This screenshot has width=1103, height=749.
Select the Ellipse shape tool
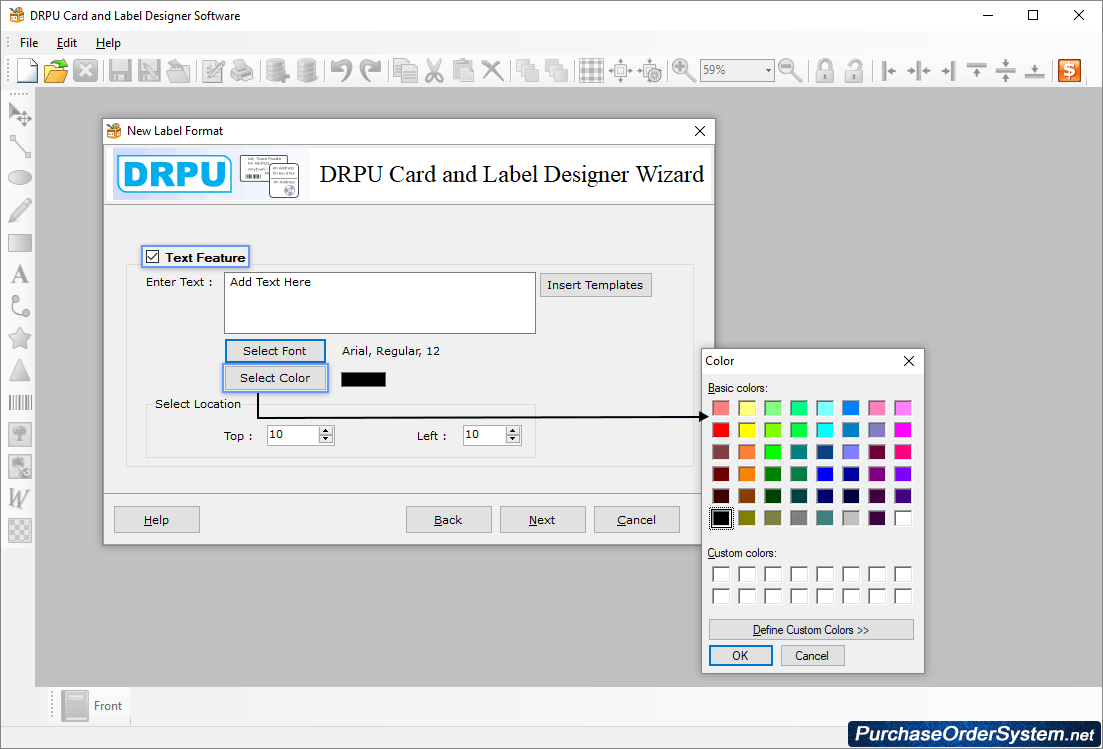pyautogui.click(x=20, y=178)
